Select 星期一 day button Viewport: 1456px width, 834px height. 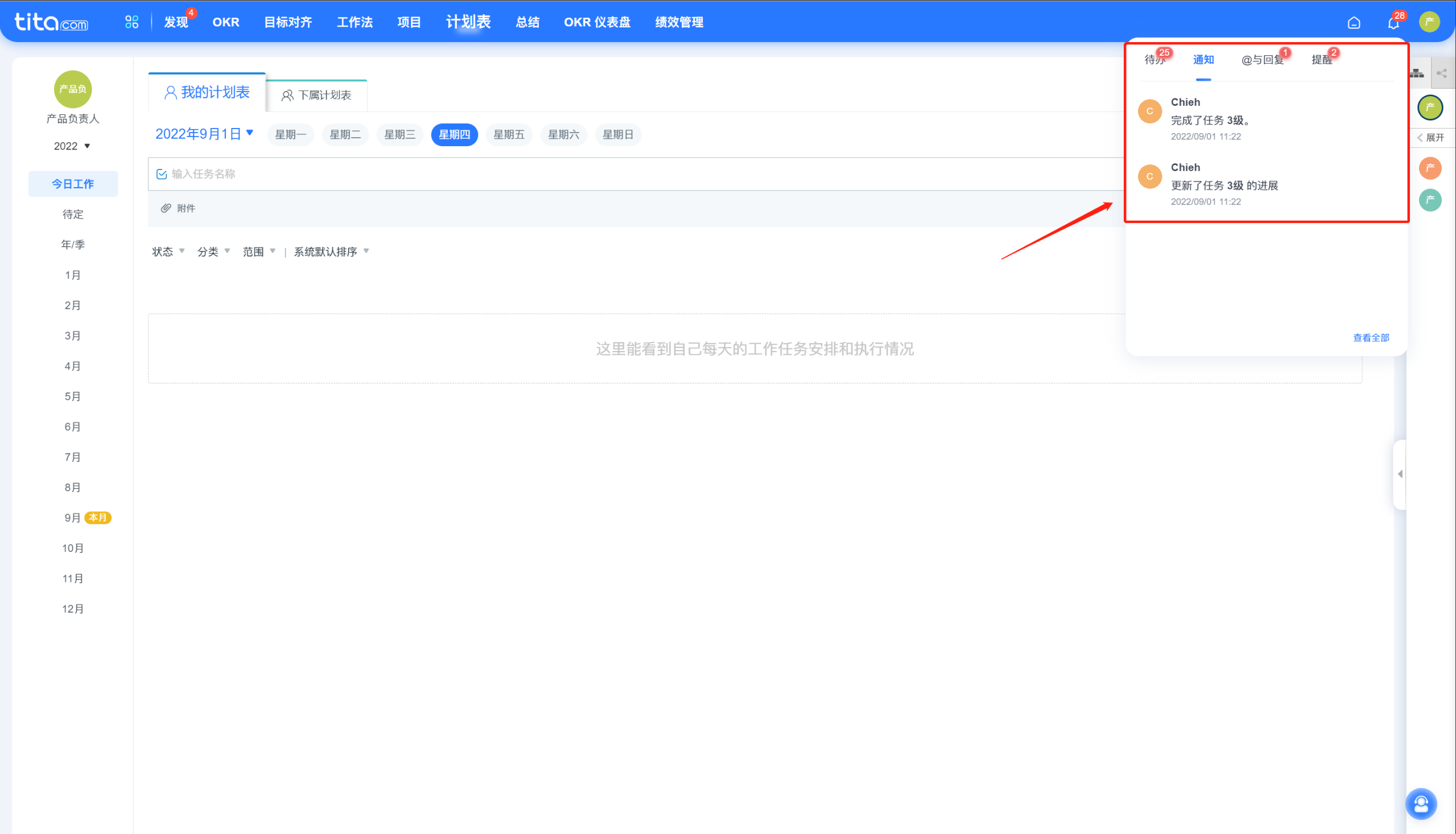tap(290, 135)
